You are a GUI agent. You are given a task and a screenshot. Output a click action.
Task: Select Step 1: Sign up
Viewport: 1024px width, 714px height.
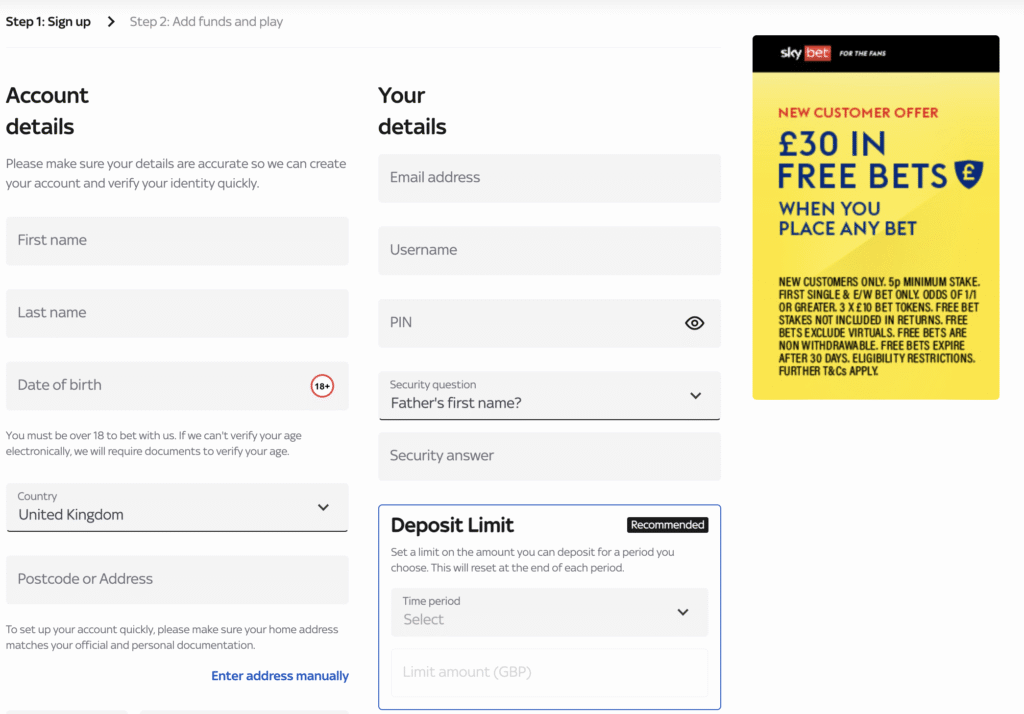point(48,20)
